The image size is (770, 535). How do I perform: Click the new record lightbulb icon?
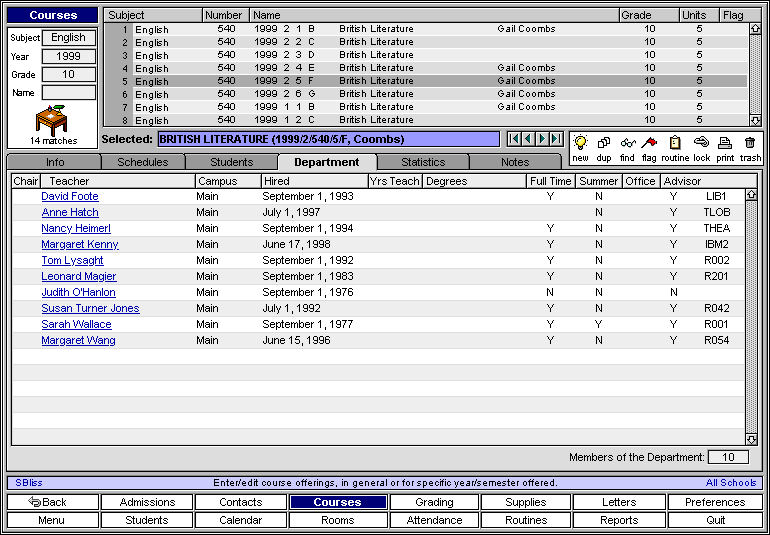[x=580, y=143]
